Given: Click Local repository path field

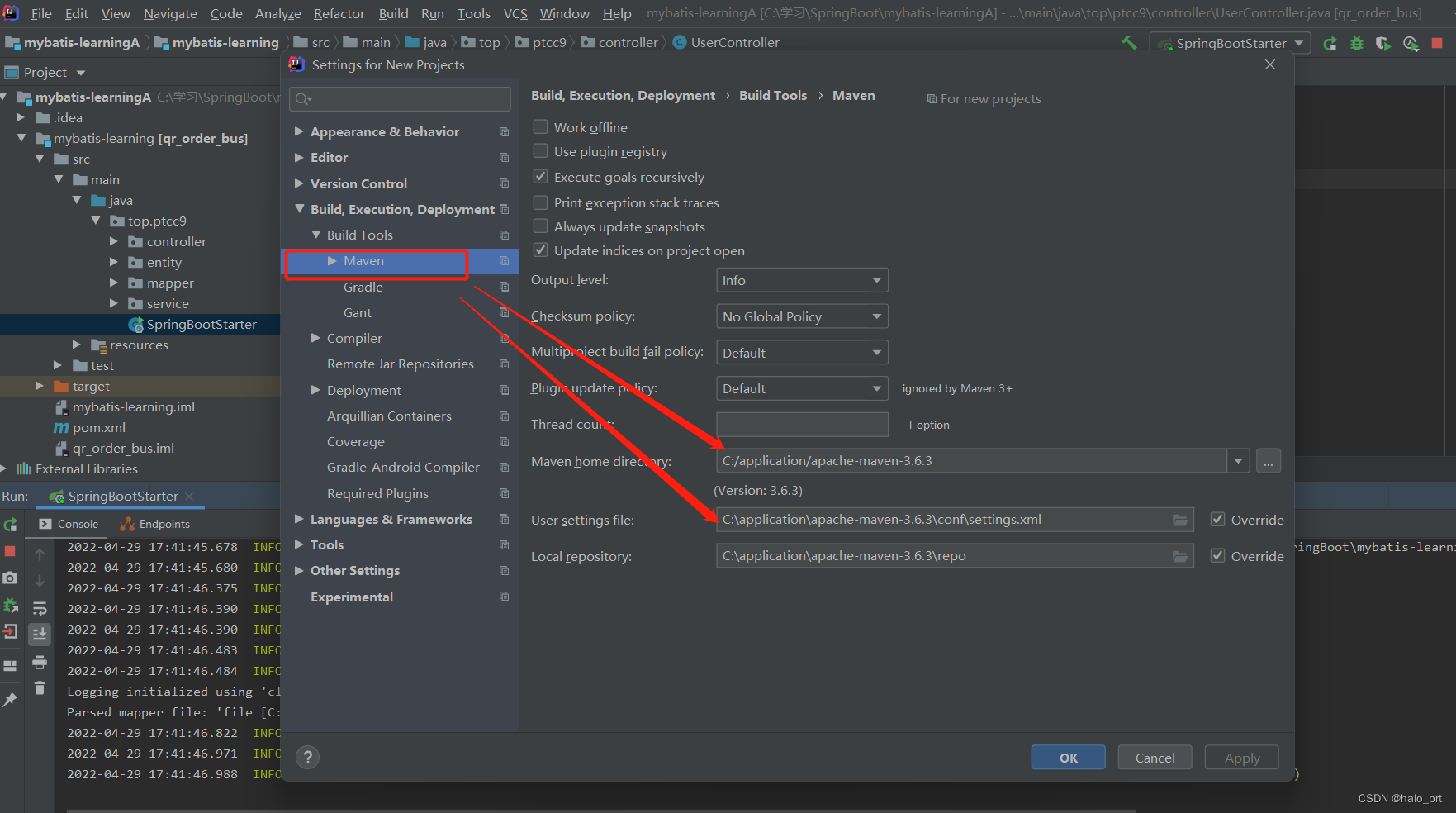Looking at the screenshot, I should (x=955, y=556).
